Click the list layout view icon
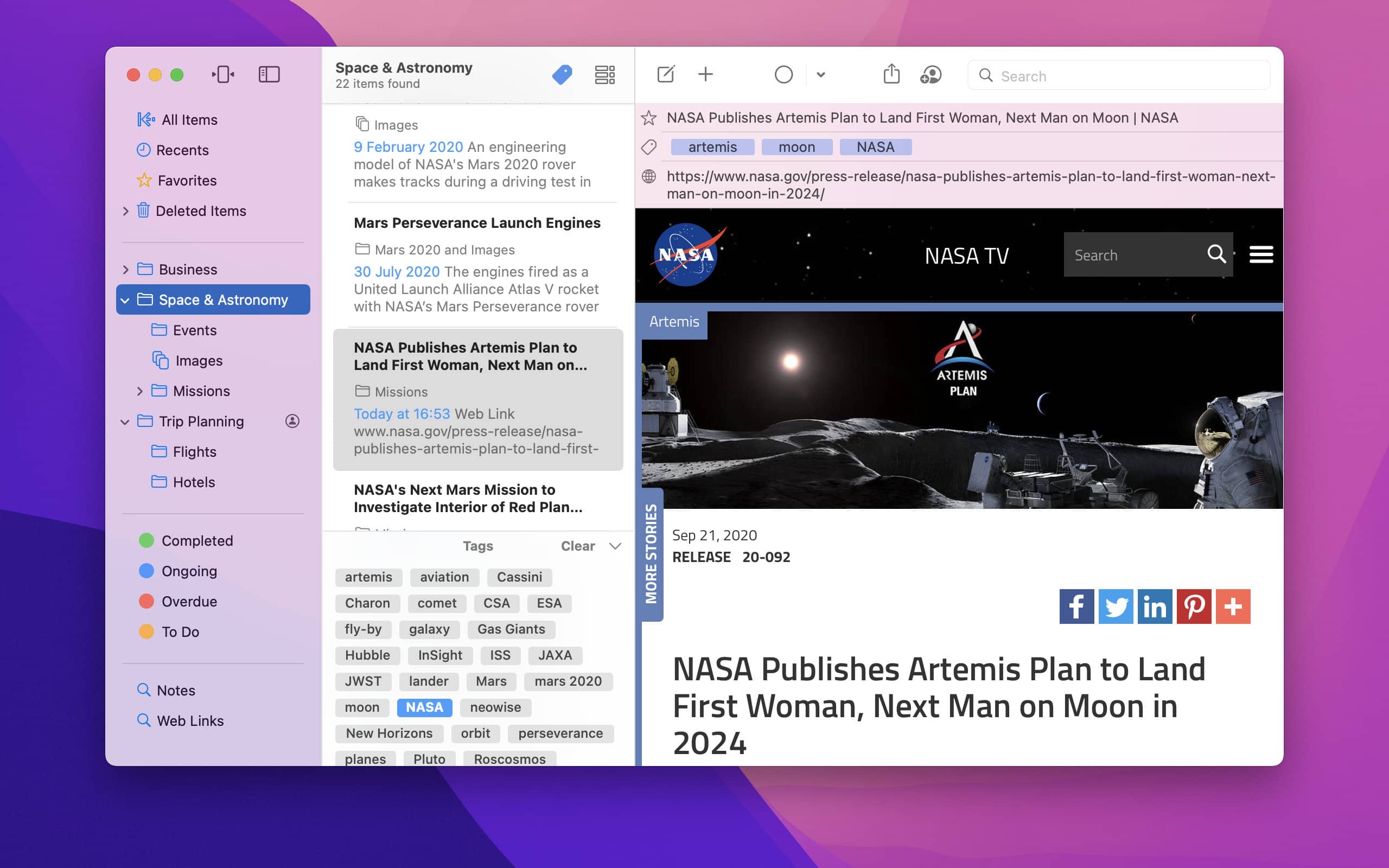Screen dimensions: 1389x868 [604, 75]
